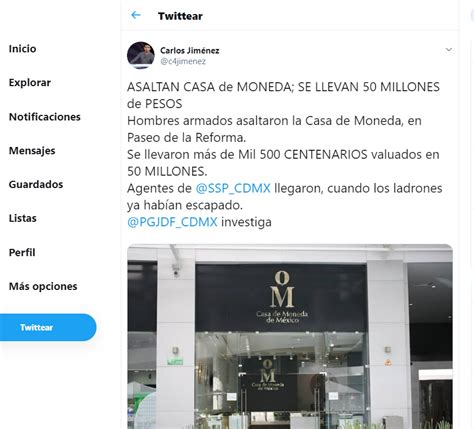Screen dimensions: 474x429
Task: Open the @SSP_CDMX mention link
Action: coord(233,188)
